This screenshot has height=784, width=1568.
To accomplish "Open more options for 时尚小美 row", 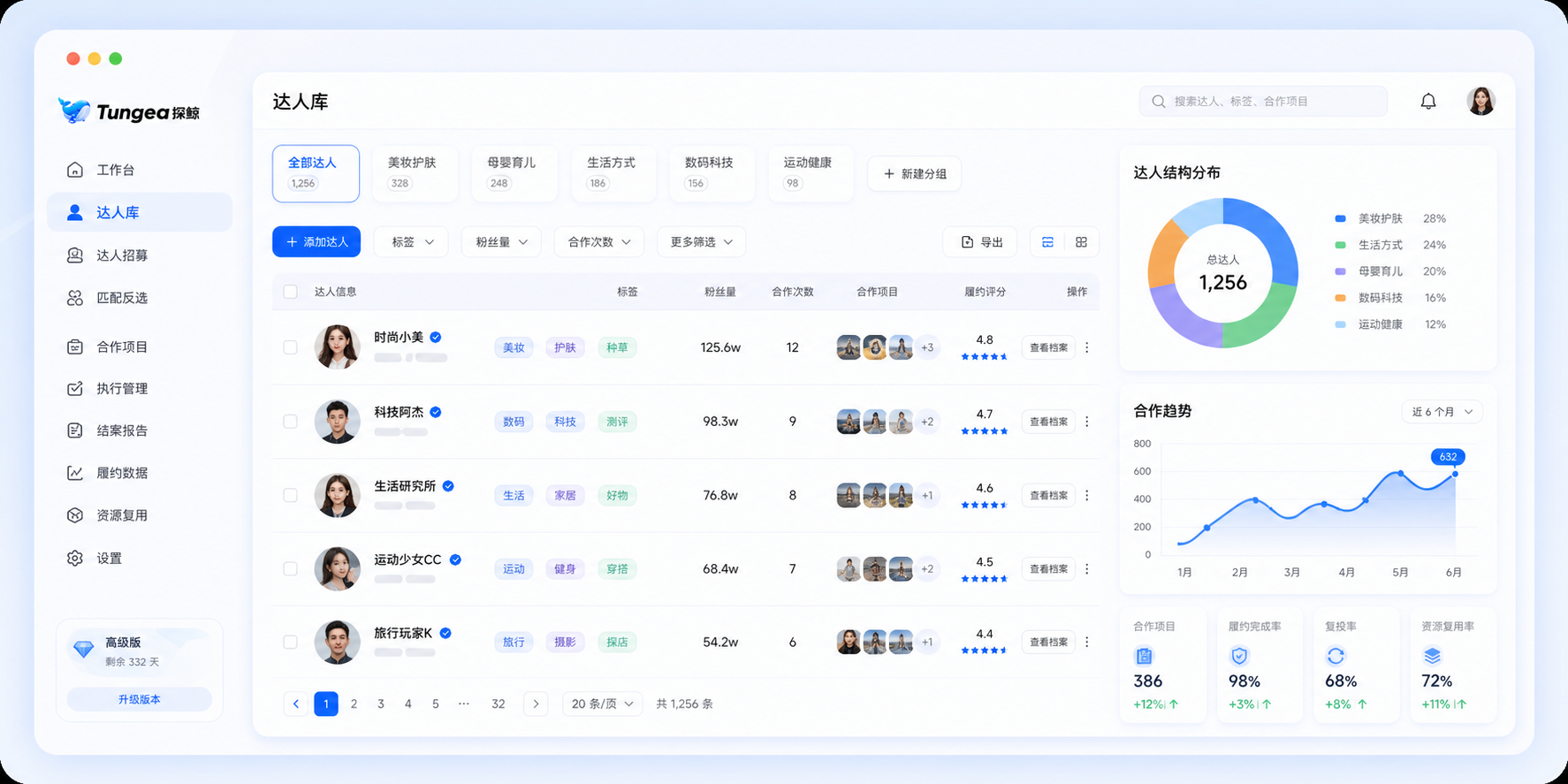I will [1087, 347].
